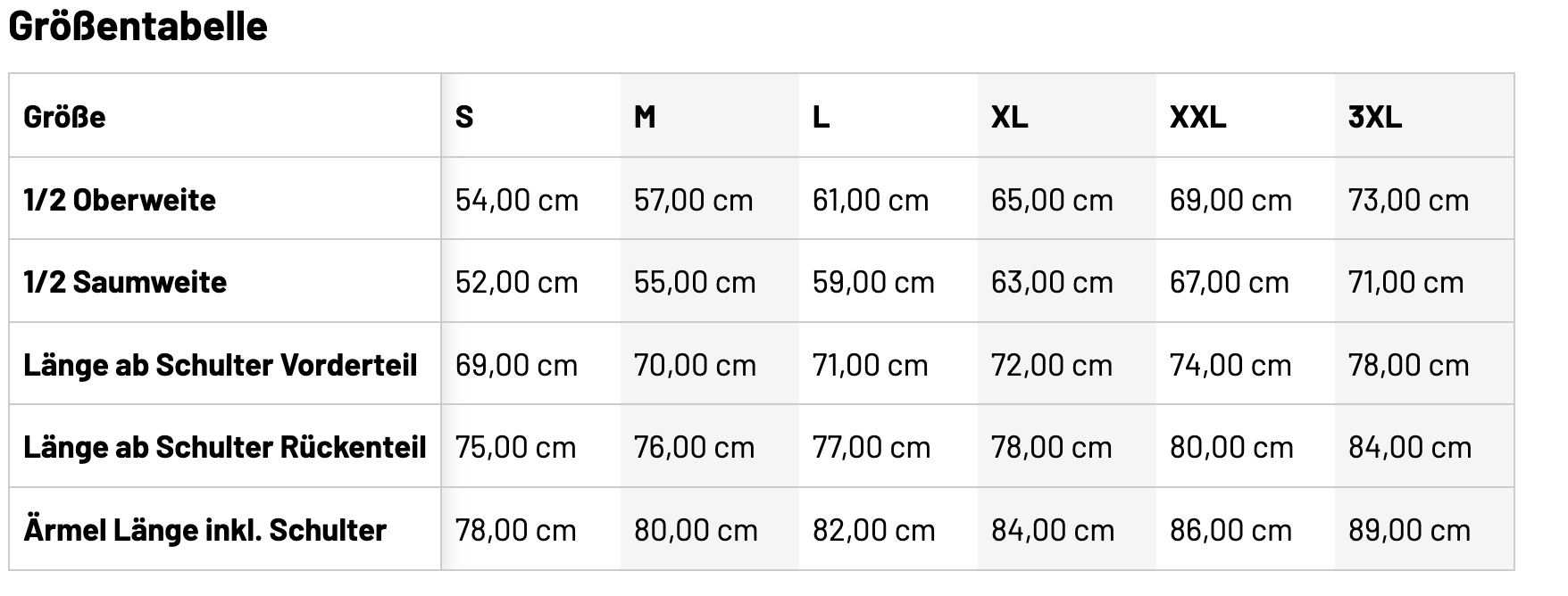The image size is (1568, 596).
Task: Select the 73,00 cm Oberweite cell
Action: point(1408,200)
